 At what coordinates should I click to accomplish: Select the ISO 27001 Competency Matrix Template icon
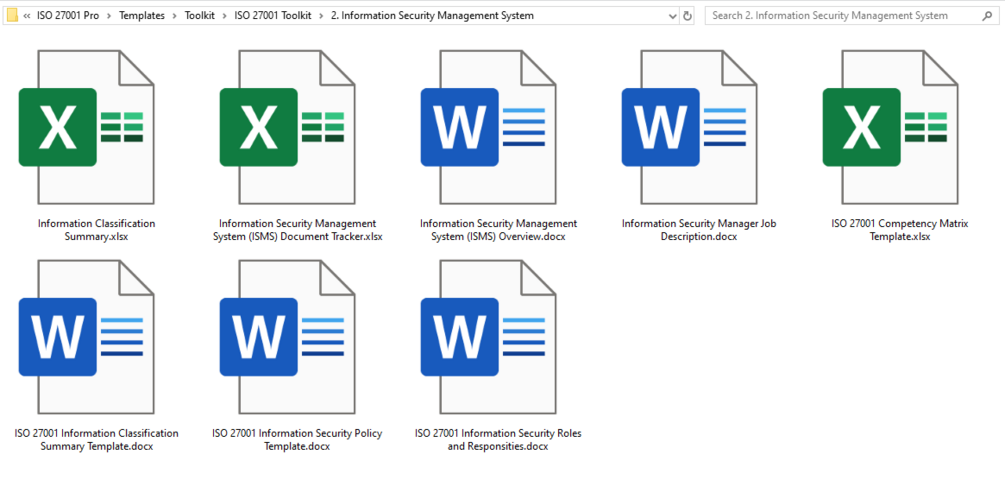pos(890,127)
